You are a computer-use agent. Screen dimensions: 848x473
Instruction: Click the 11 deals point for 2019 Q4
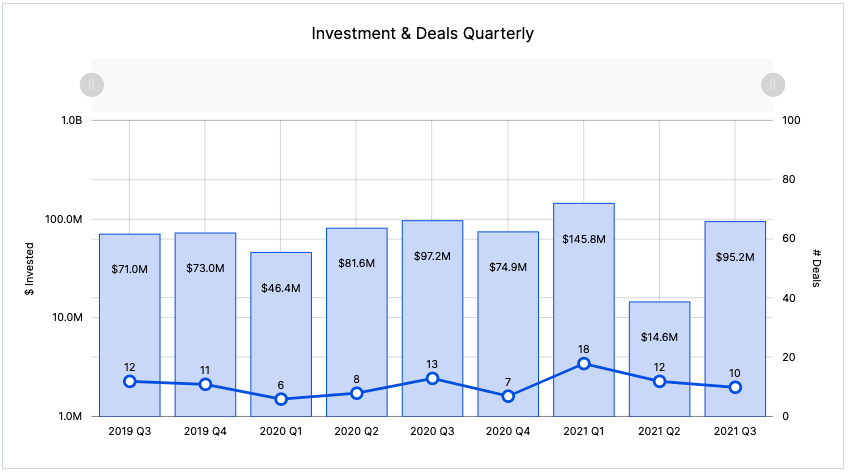click(205, 384)
